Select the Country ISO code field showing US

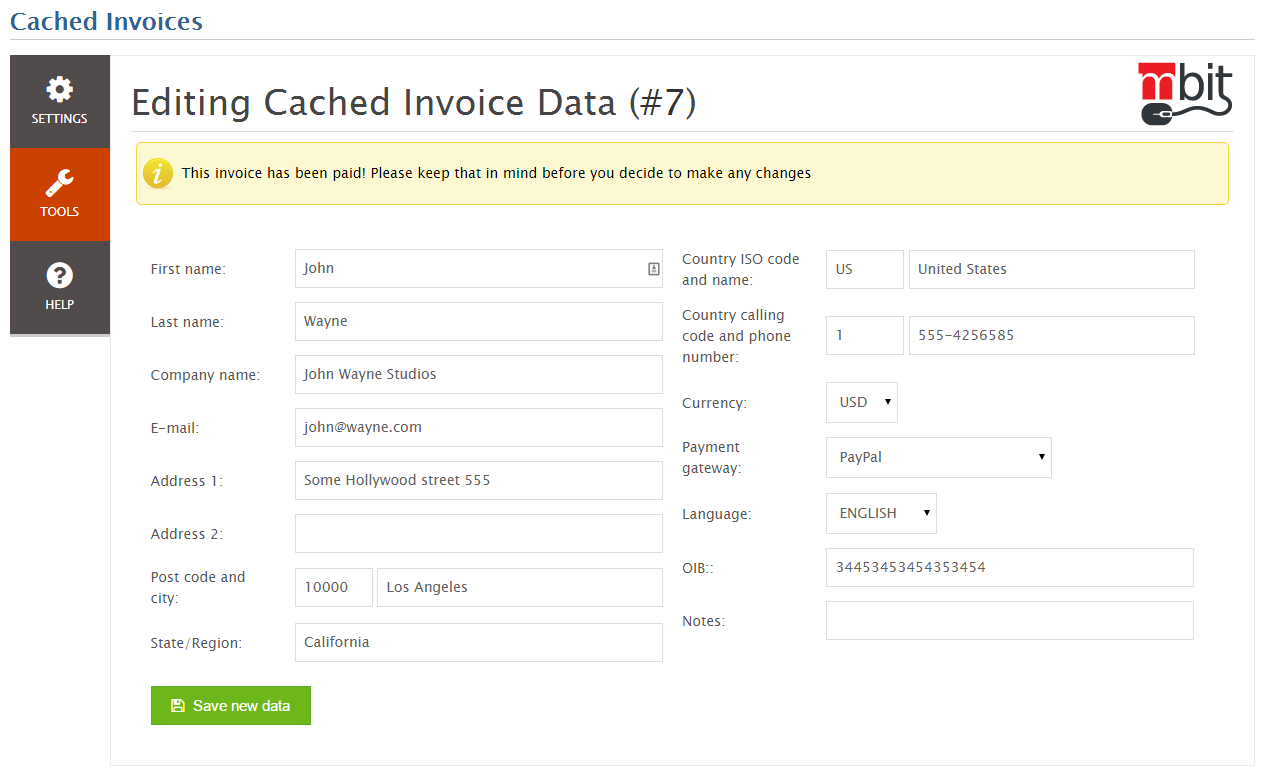(x=864, y=269)
